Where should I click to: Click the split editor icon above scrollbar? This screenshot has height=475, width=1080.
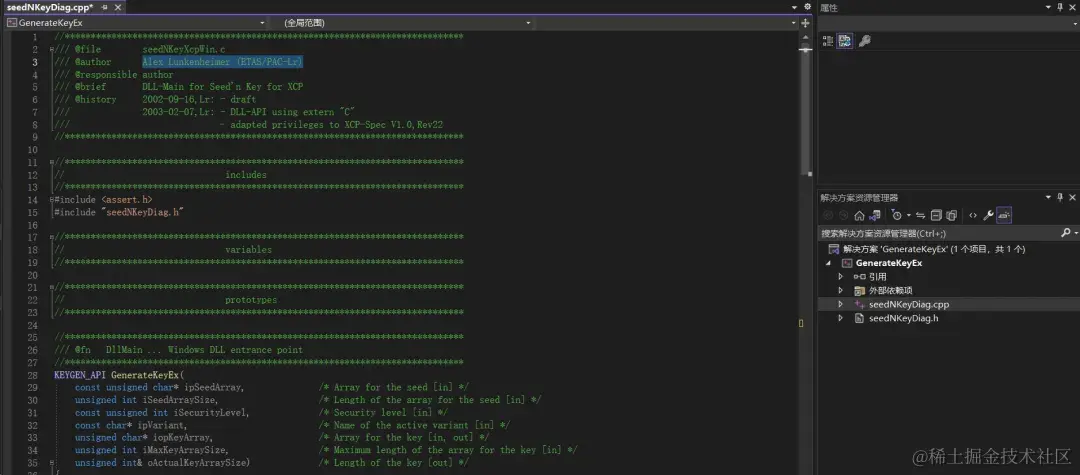pyautogui.click(x=805, y=23)
